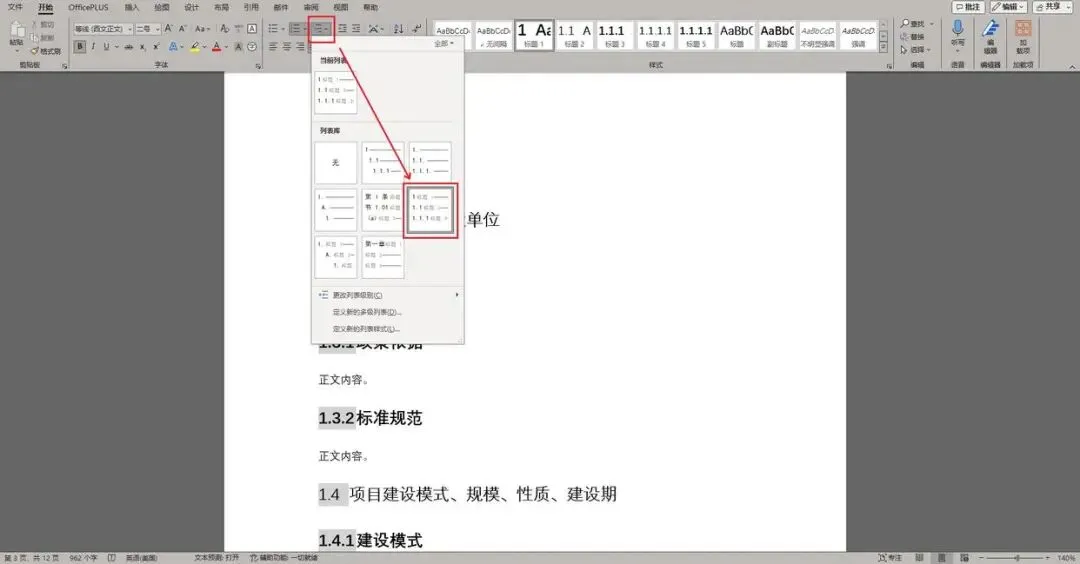Open the font name combo box
The width and height of the screenshot is (1080, 564).
point(103,29)
